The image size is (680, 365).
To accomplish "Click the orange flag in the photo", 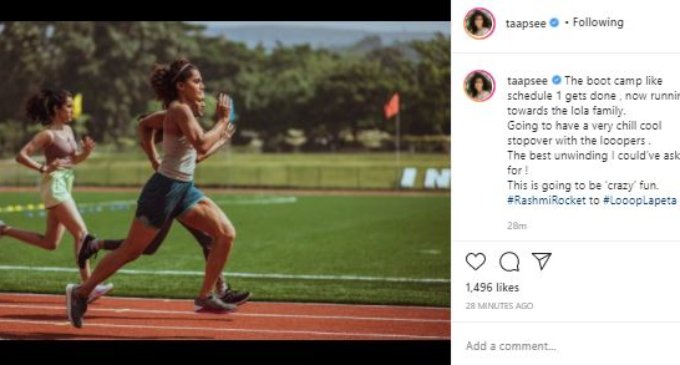I will 392,106.
